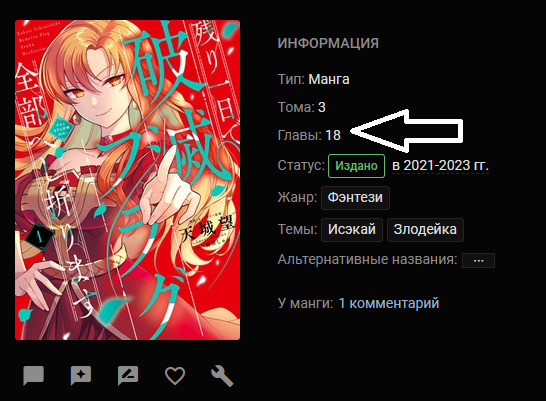Open the wrench edit icon
This screenshot has height=401, width=546.
click(222, 376)
